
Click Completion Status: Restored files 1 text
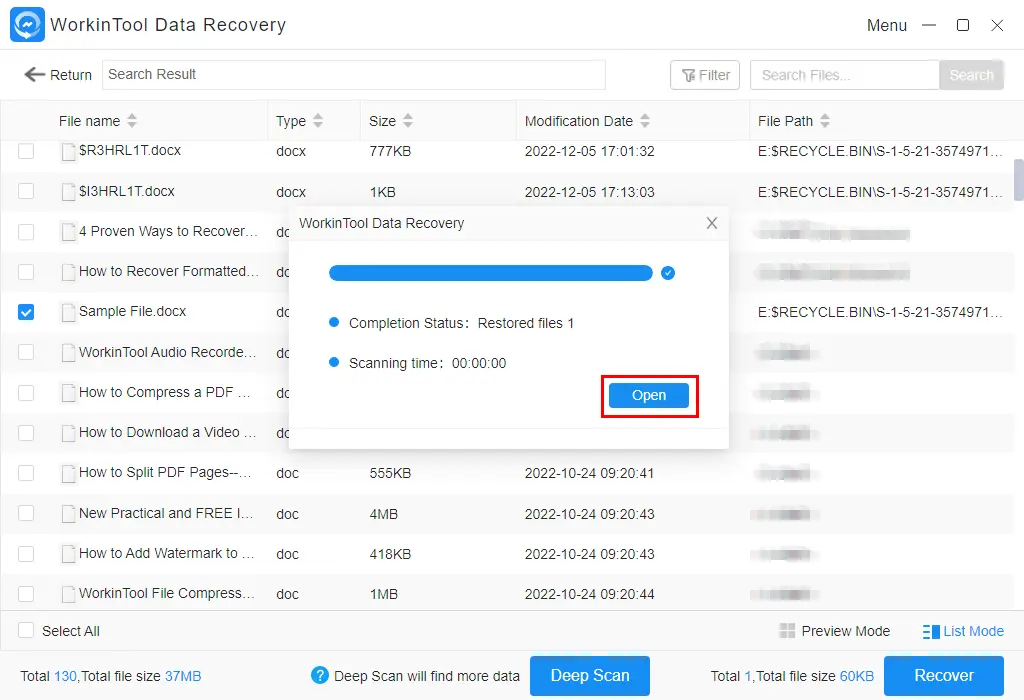pos(461,323)
